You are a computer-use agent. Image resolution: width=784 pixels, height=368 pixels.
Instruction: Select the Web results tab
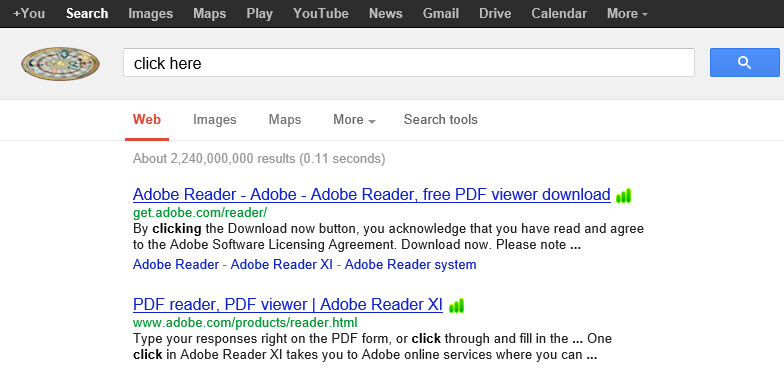[147, 120]
